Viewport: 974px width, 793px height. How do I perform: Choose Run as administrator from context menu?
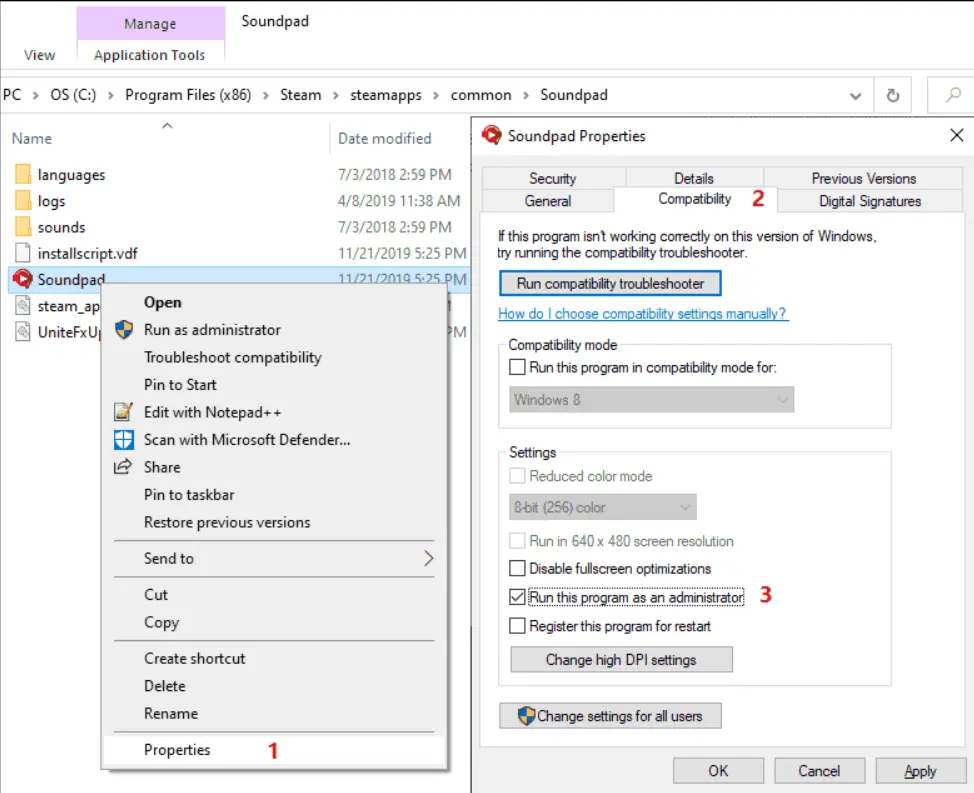tap(273, 330)
